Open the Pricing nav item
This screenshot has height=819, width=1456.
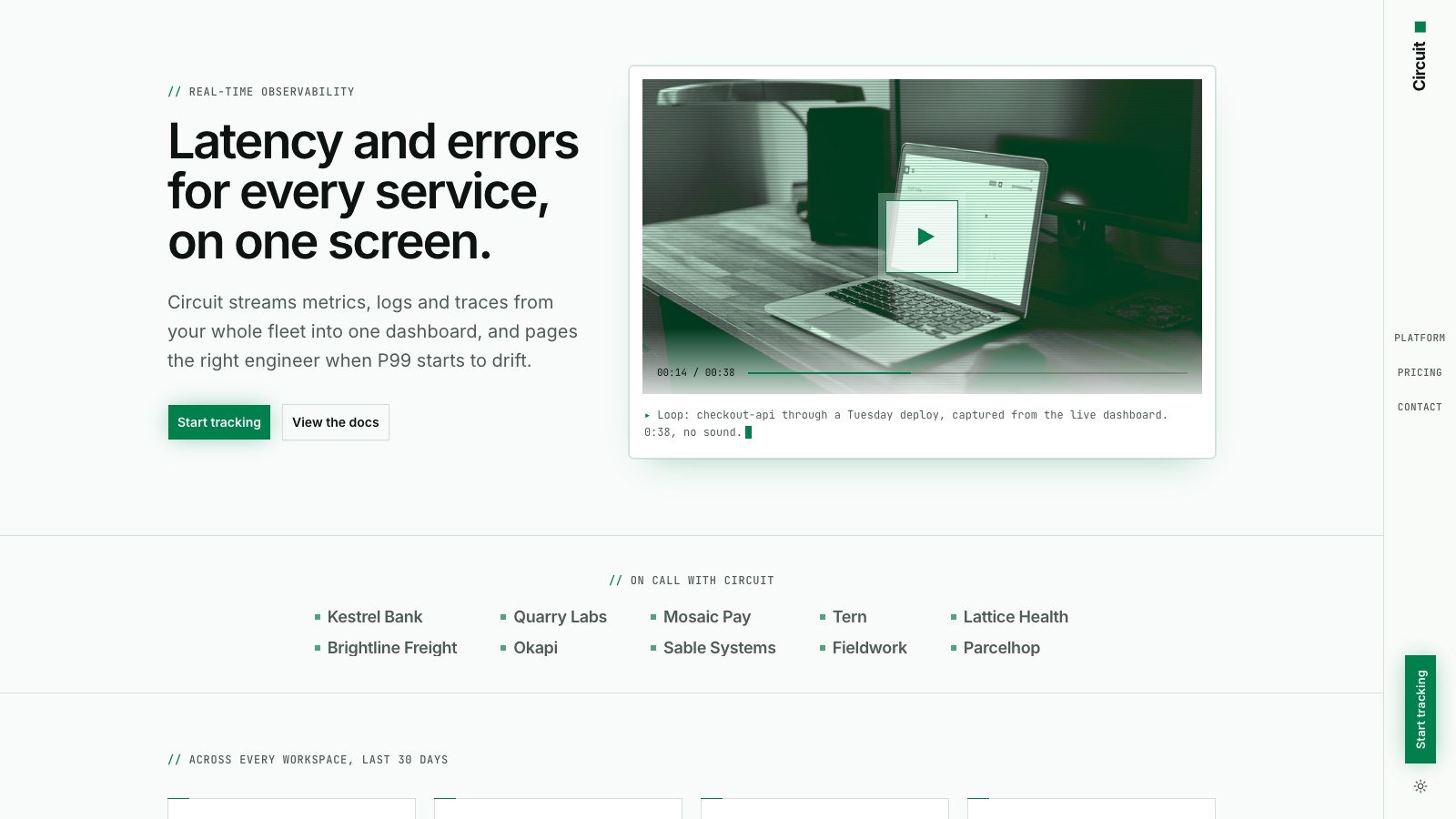[1420, 372]
